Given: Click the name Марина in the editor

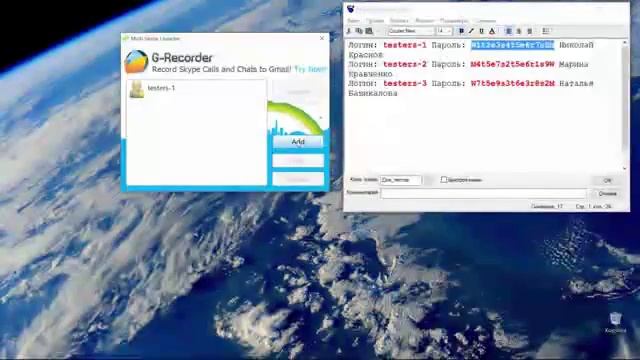Looking at the screenshot, I should pyautogui.click(x=573, y=64).
